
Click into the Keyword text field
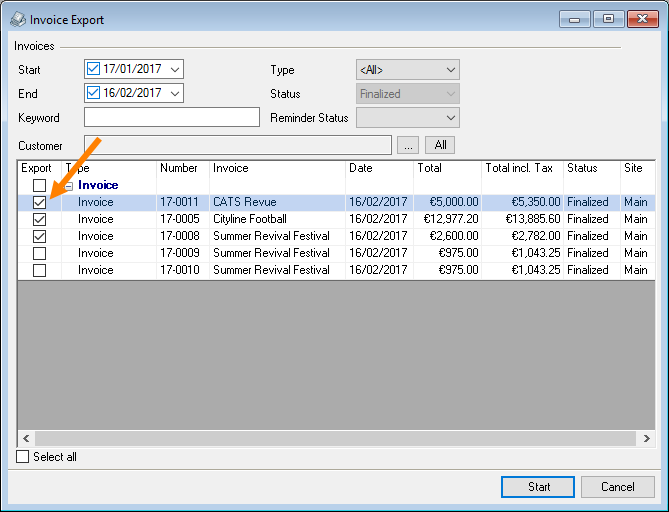coord(172,118)
